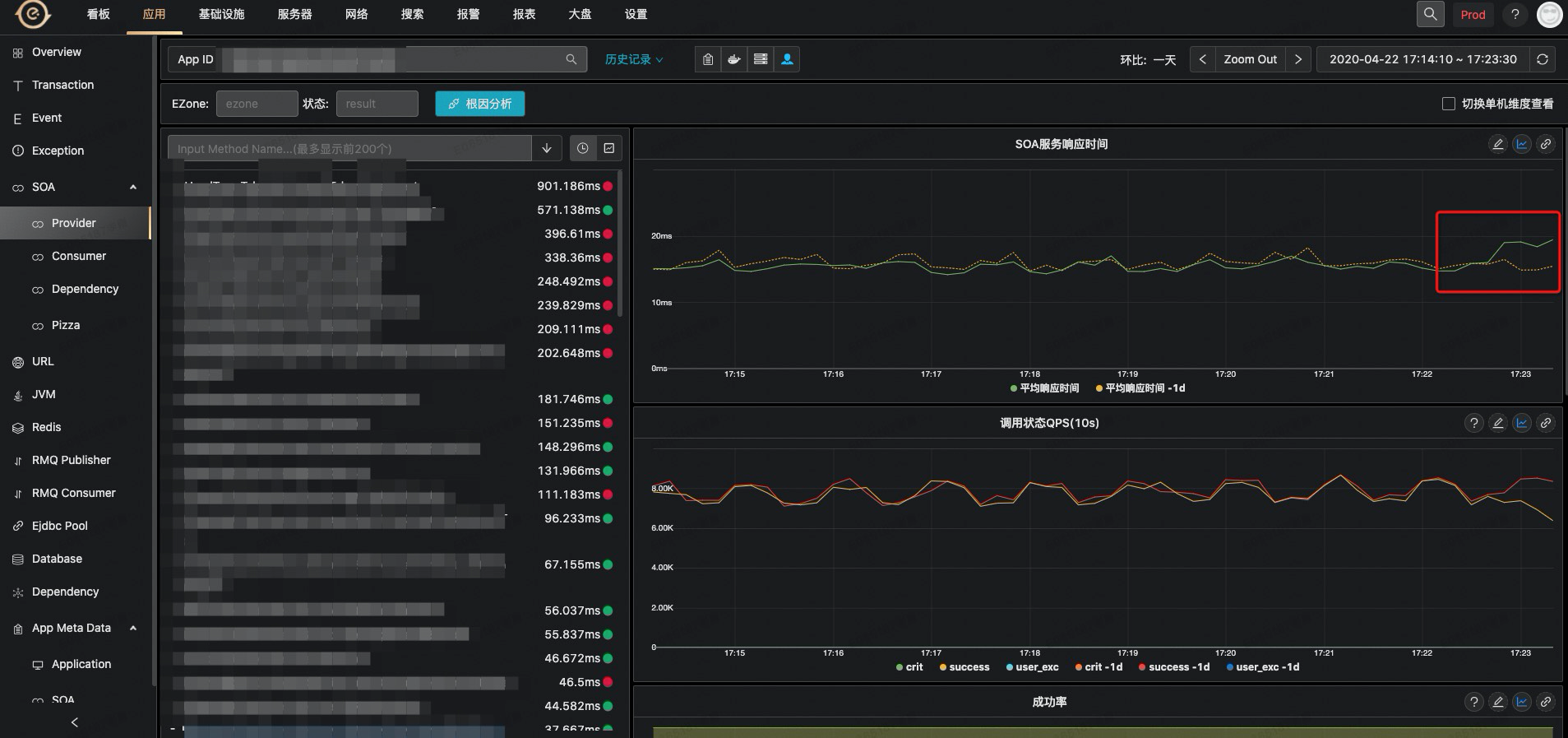1568x738 pixels.
Task: Open the user avatar menu at top right
Action: click(1550, 14)
